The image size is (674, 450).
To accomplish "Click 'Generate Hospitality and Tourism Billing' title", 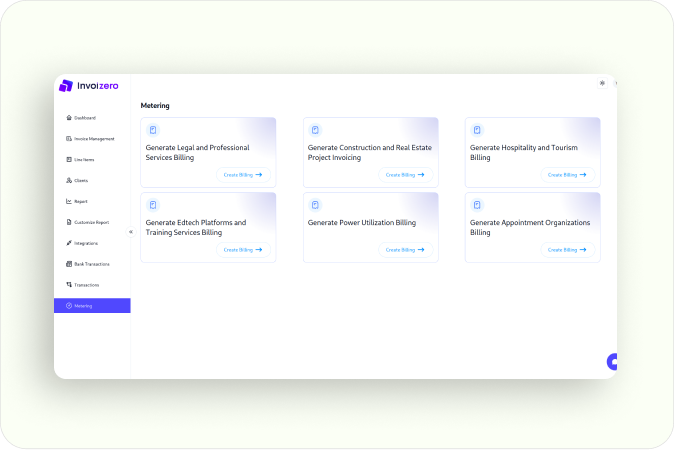I will [x=524, y=153].
